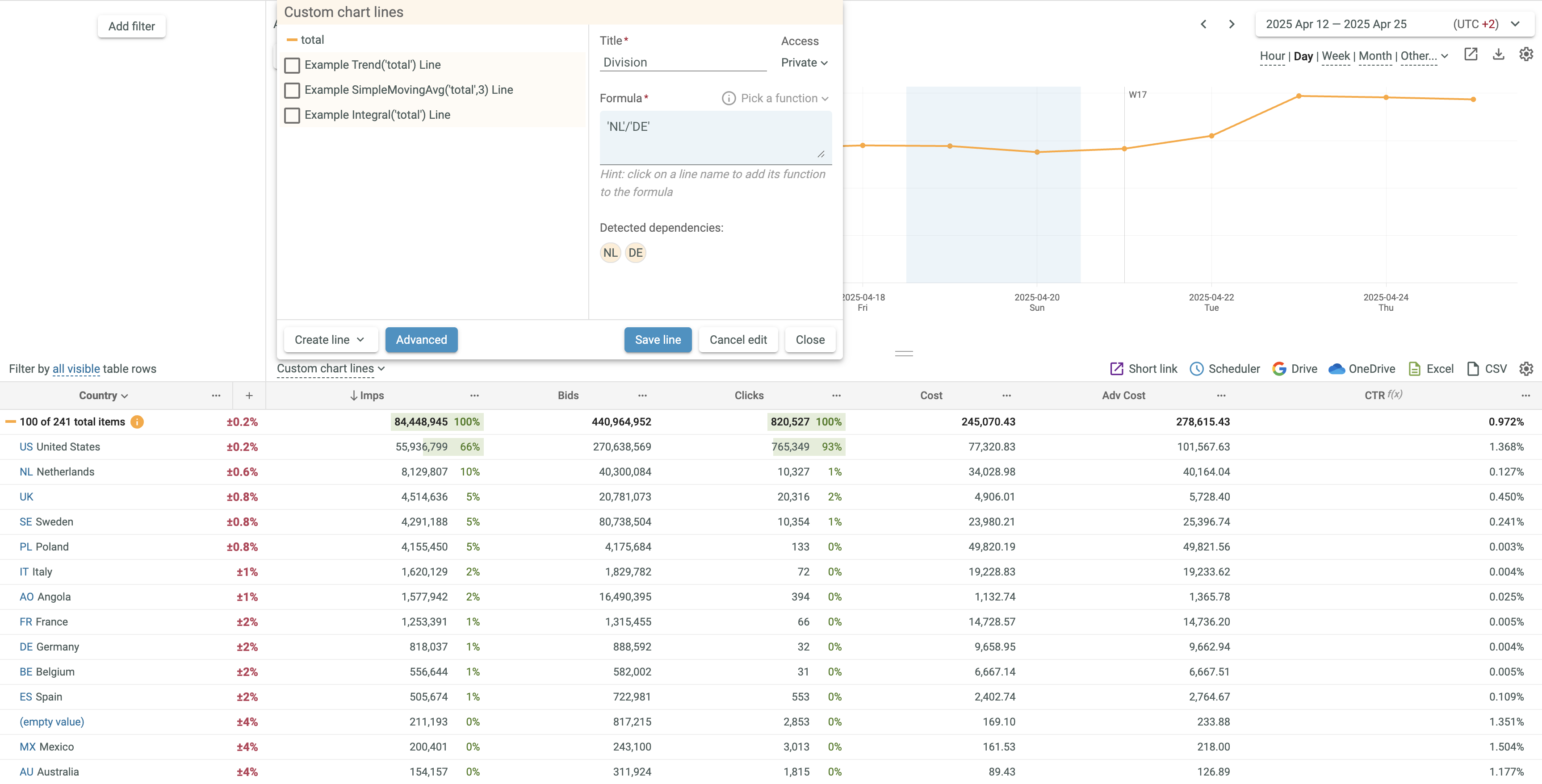Check Example SimpleMovingAvg('total',3) Line
1542x784 pixels.
click(292, 90)
